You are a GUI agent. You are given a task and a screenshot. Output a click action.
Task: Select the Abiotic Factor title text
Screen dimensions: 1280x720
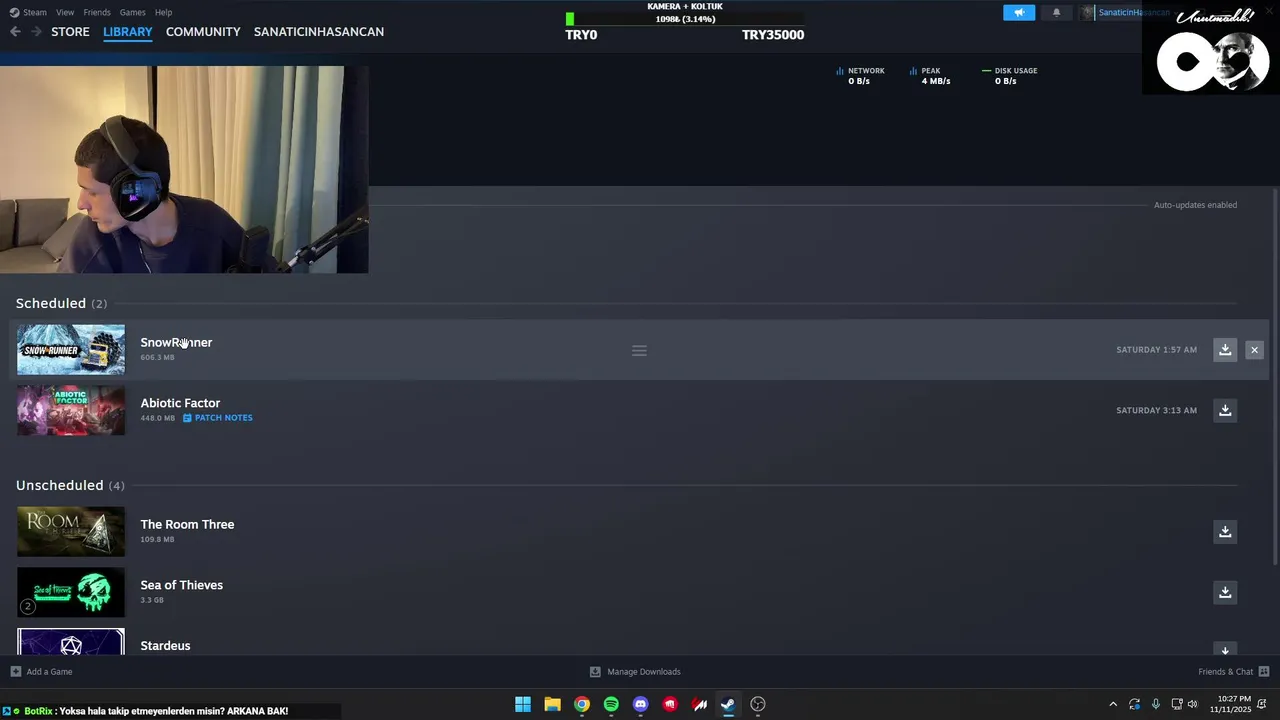[180, 403]
